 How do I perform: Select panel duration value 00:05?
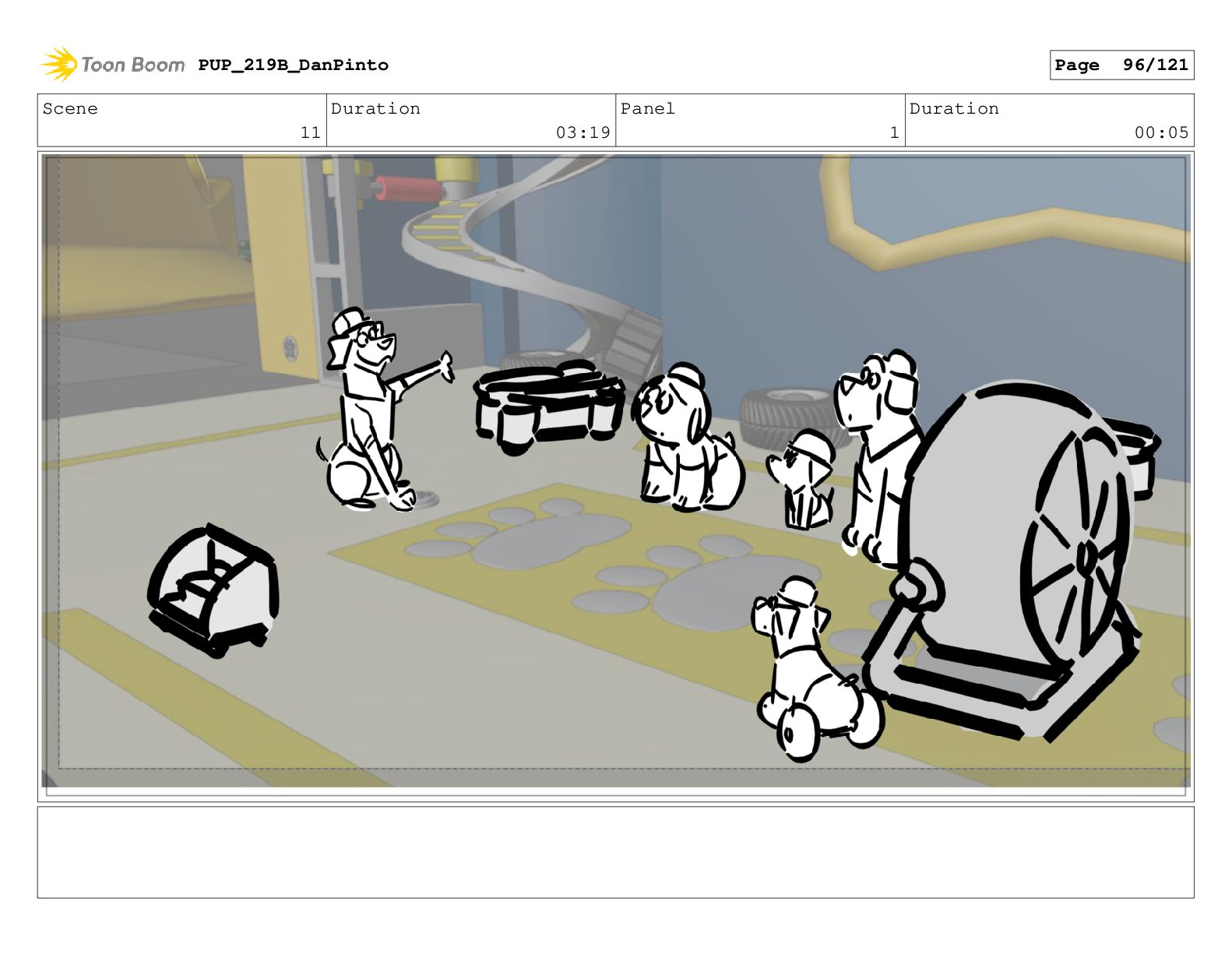point(1161,132)
